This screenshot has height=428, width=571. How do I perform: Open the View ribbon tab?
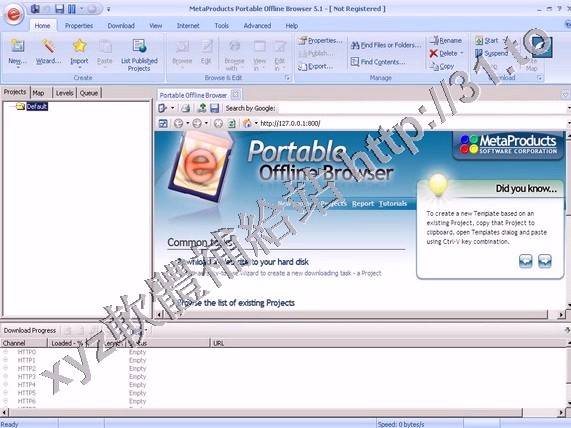pos(155,26)
